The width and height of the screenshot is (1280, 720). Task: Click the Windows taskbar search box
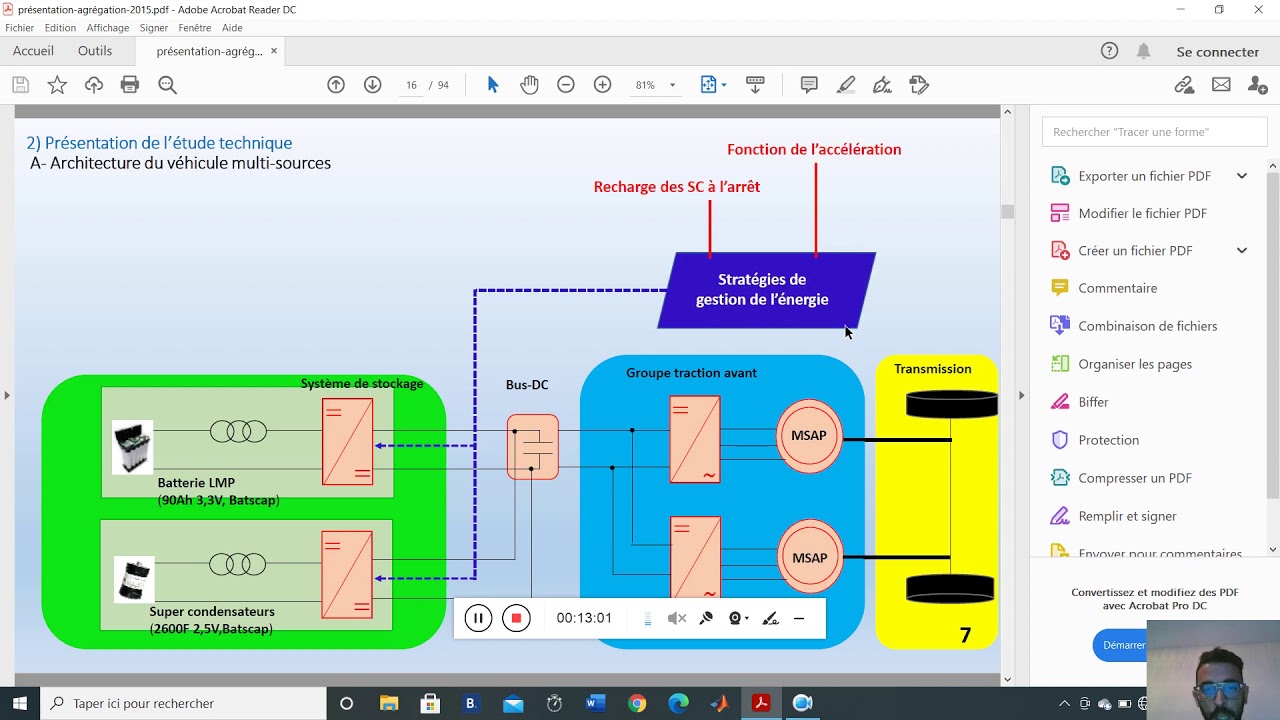[183, 703]
